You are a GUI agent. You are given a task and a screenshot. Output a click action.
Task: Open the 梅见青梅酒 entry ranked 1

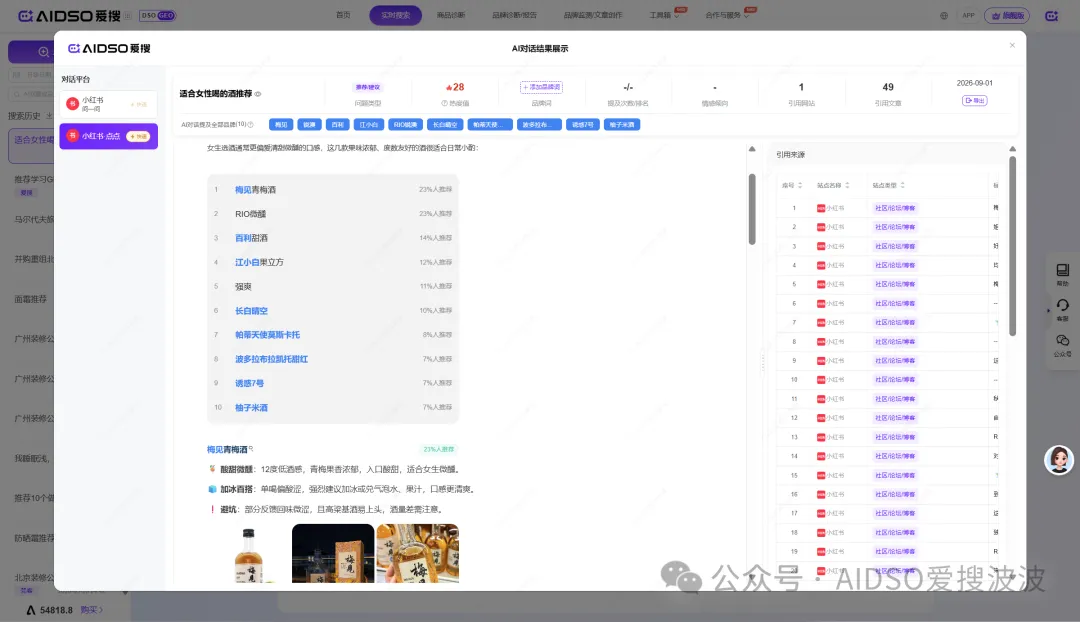coord(255,189)
